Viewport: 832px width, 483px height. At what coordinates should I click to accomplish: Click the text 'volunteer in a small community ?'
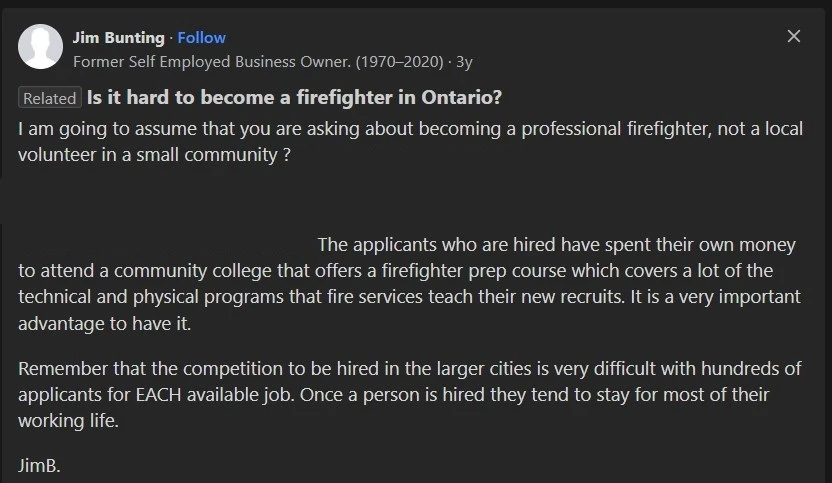(154, 155)
